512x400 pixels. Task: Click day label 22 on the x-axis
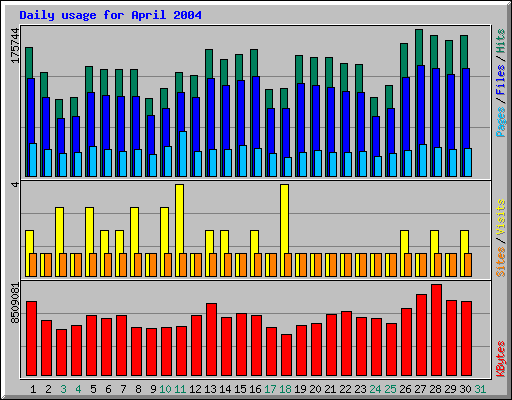[x=345, y=389]
